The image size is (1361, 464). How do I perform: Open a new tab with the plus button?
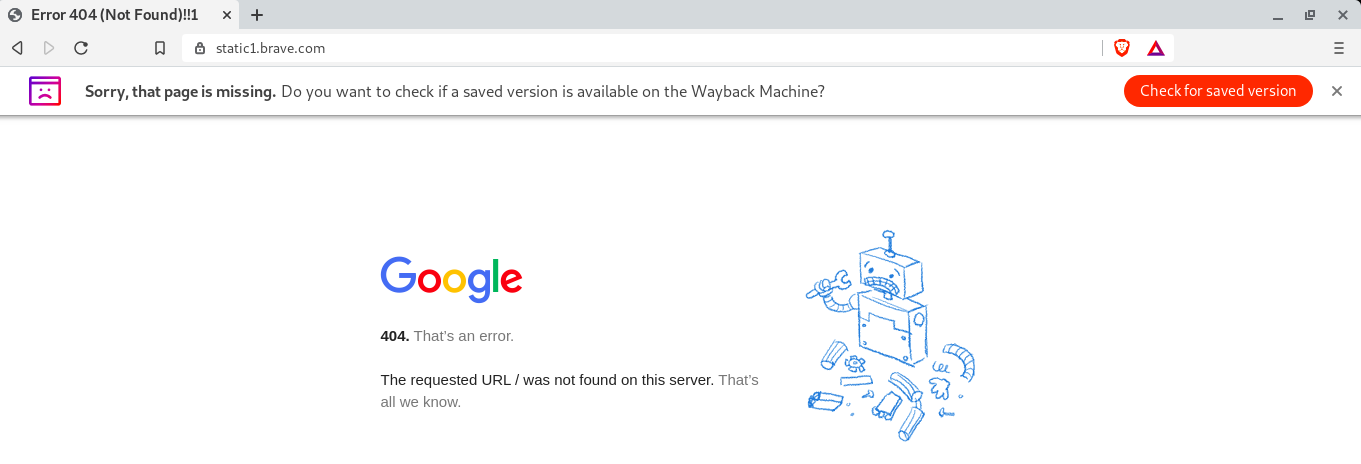[x=257, y=15]
